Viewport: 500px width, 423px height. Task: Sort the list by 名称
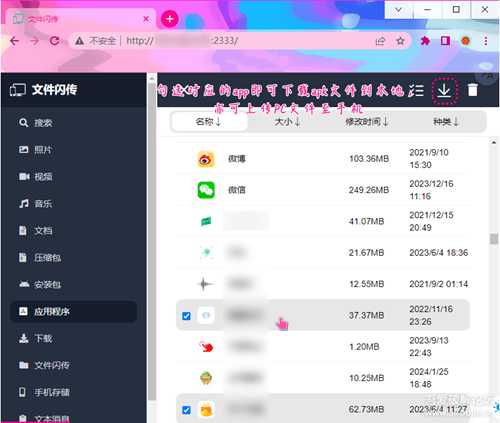click(208, 122)
